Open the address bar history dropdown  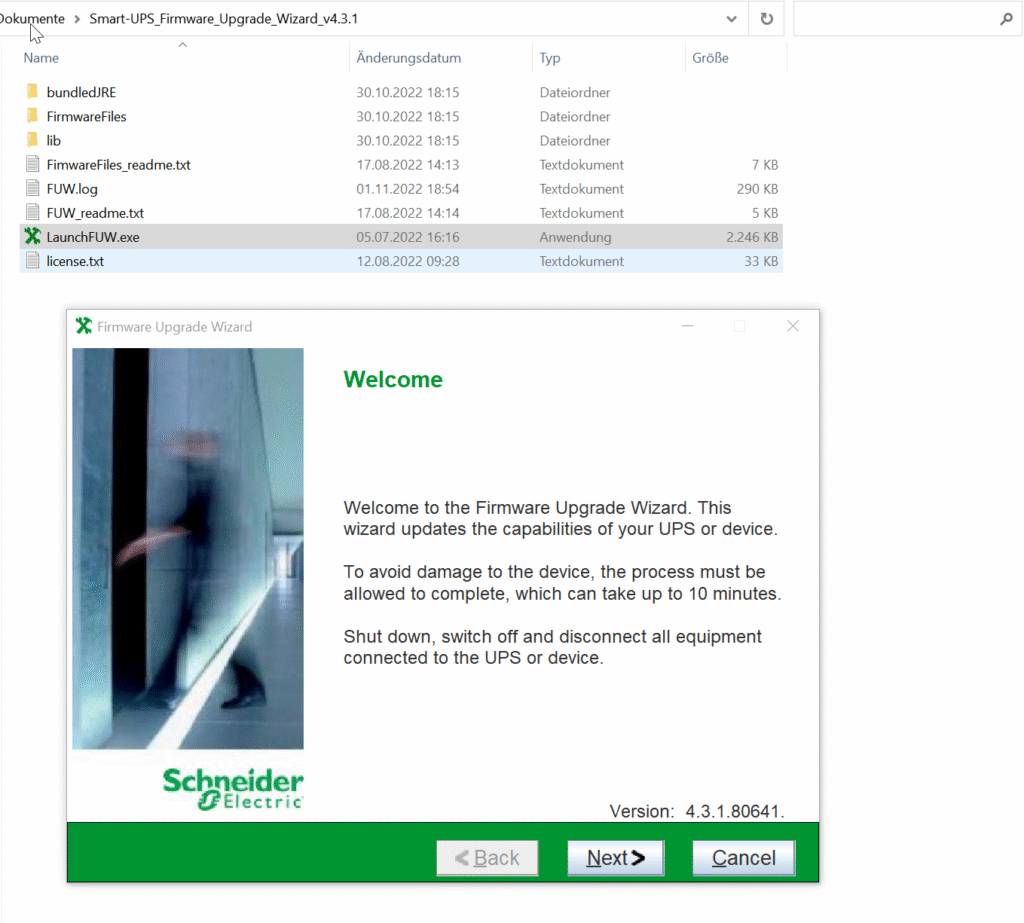click(732, 19)
